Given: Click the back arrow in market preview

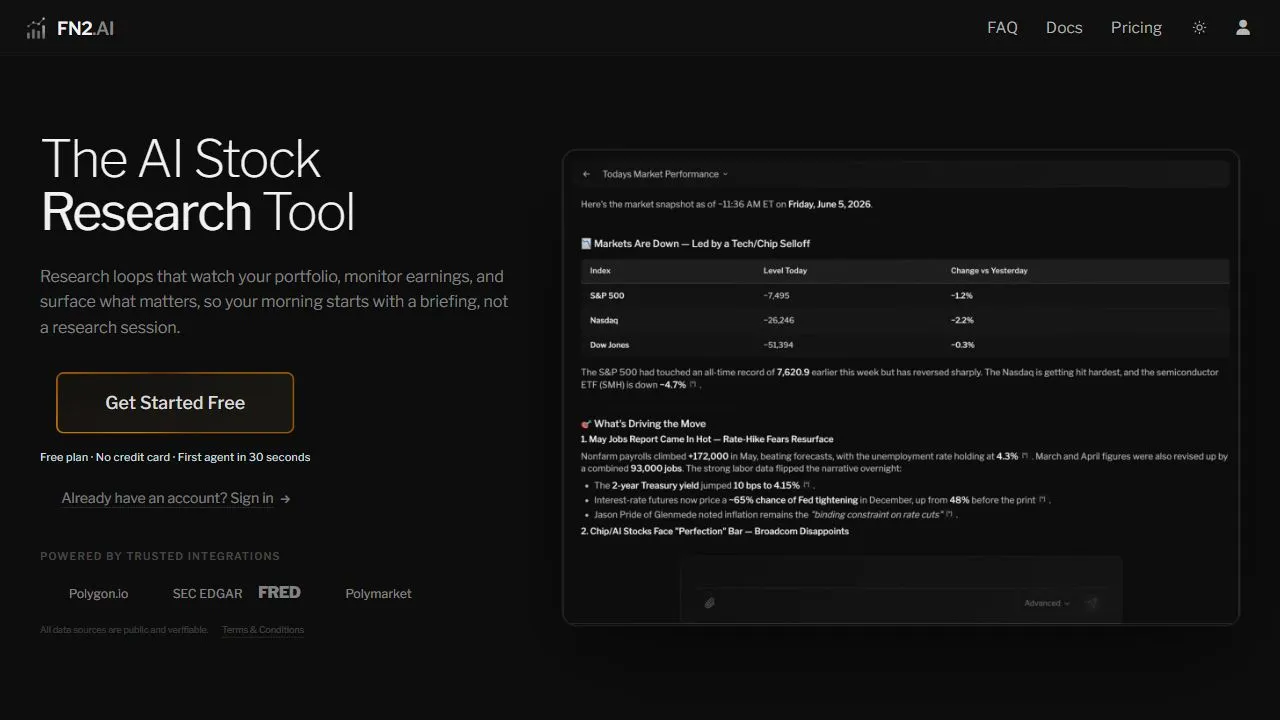Looking at the screenshot, I should point(587,174).
